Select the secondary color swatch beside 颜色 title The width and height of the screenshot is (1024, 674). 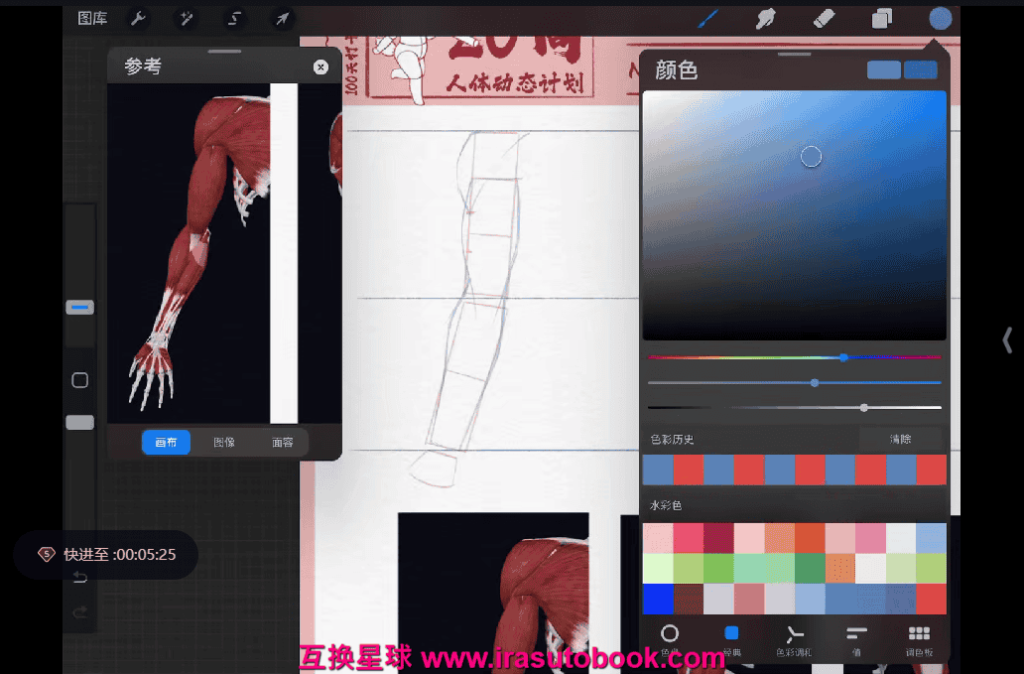coord(920,70)
